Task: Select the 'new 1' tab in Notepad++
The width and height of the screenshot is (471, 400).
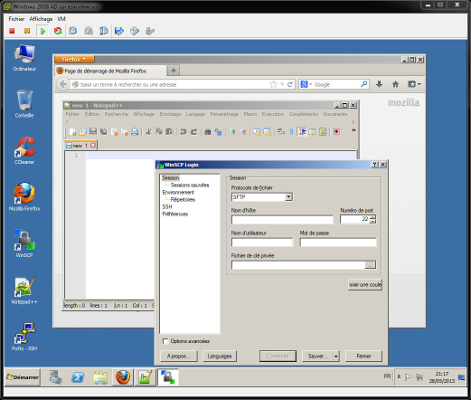Action: tap(80, 145)
